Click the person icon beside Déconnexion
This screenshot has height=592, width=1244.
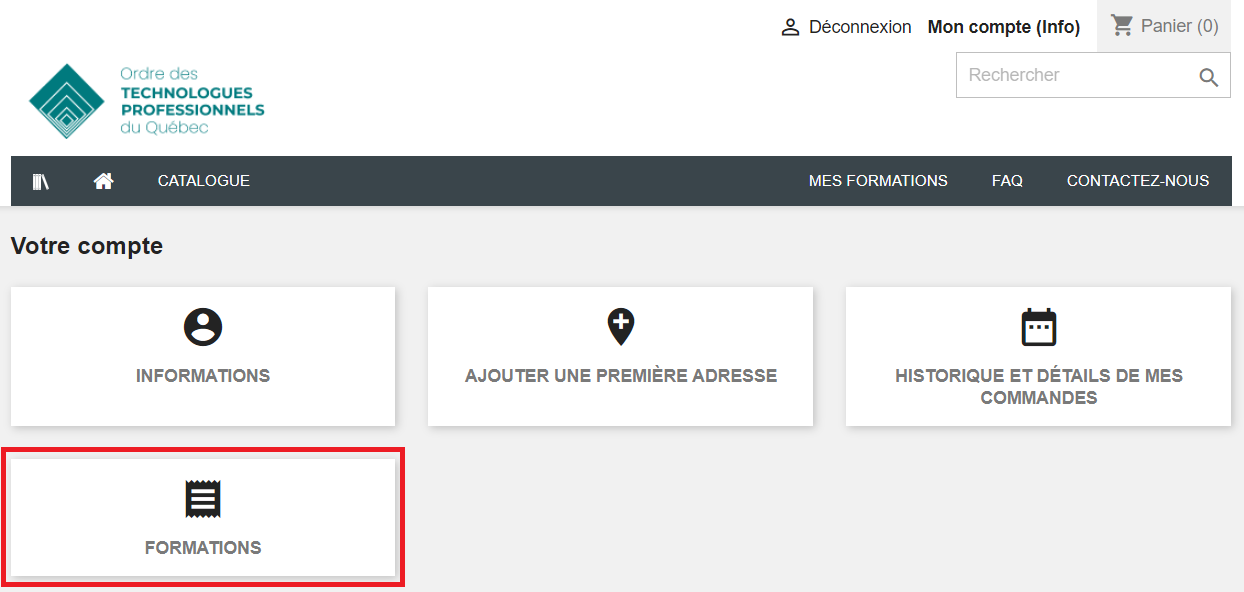[790, 28]
